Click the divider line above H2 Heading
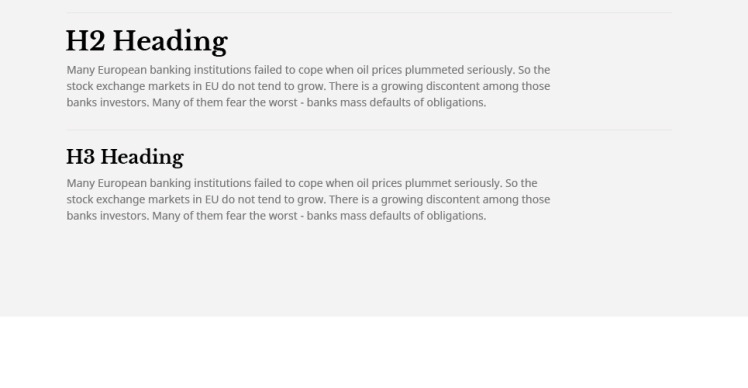Image resolution: width=748 pixels, height=388 pixels. (369, 12)
